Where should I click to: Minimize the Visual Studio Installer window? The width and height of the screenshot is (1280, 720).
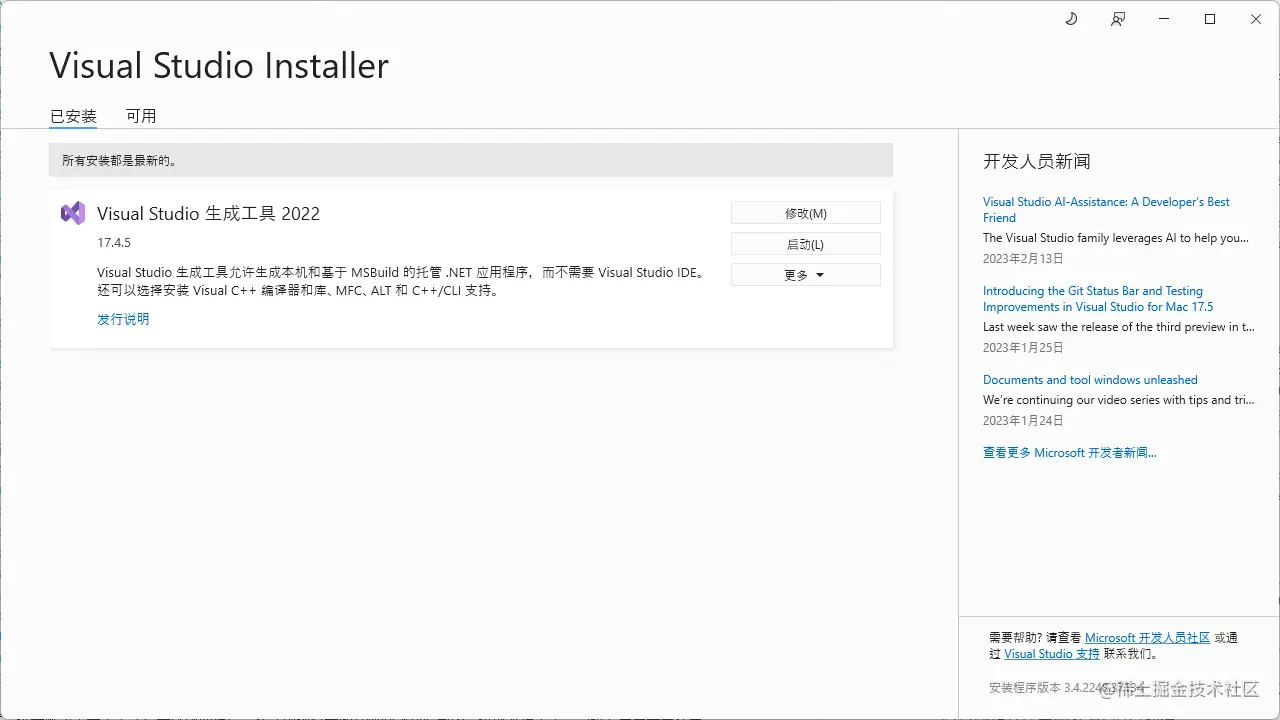point(1164,19)
